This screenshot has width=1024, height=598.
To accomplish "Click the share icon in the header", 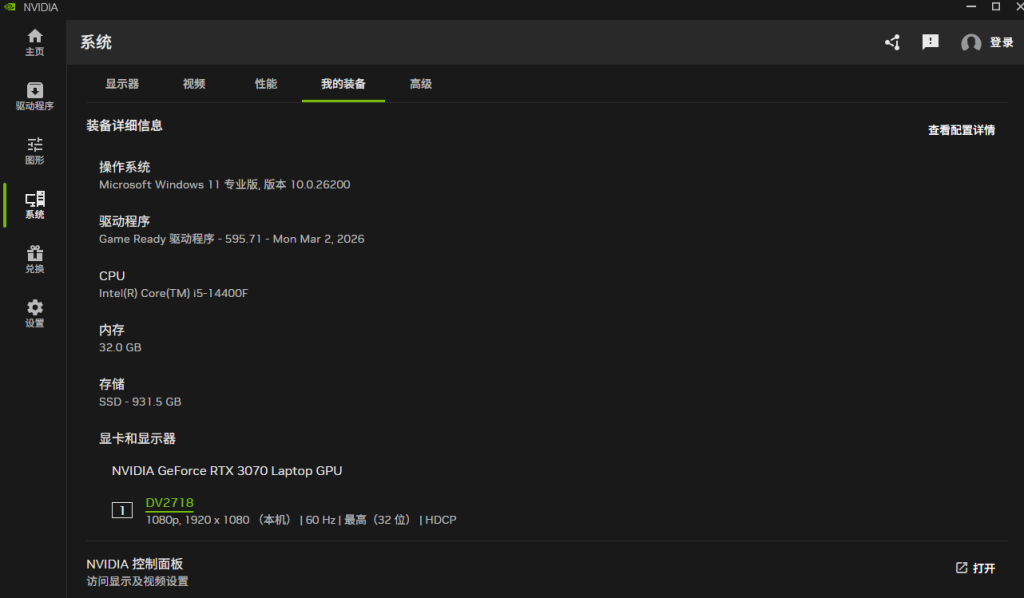I will coord(891,42).
